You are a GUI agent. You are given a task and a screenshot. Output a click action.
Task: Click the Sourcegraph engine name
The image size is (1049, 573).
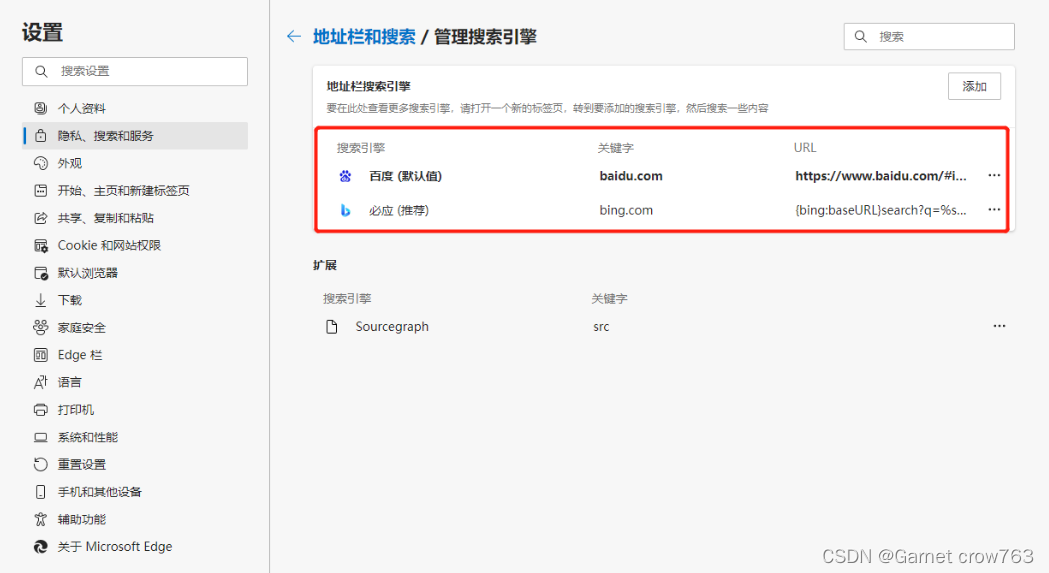pos(392,327)
